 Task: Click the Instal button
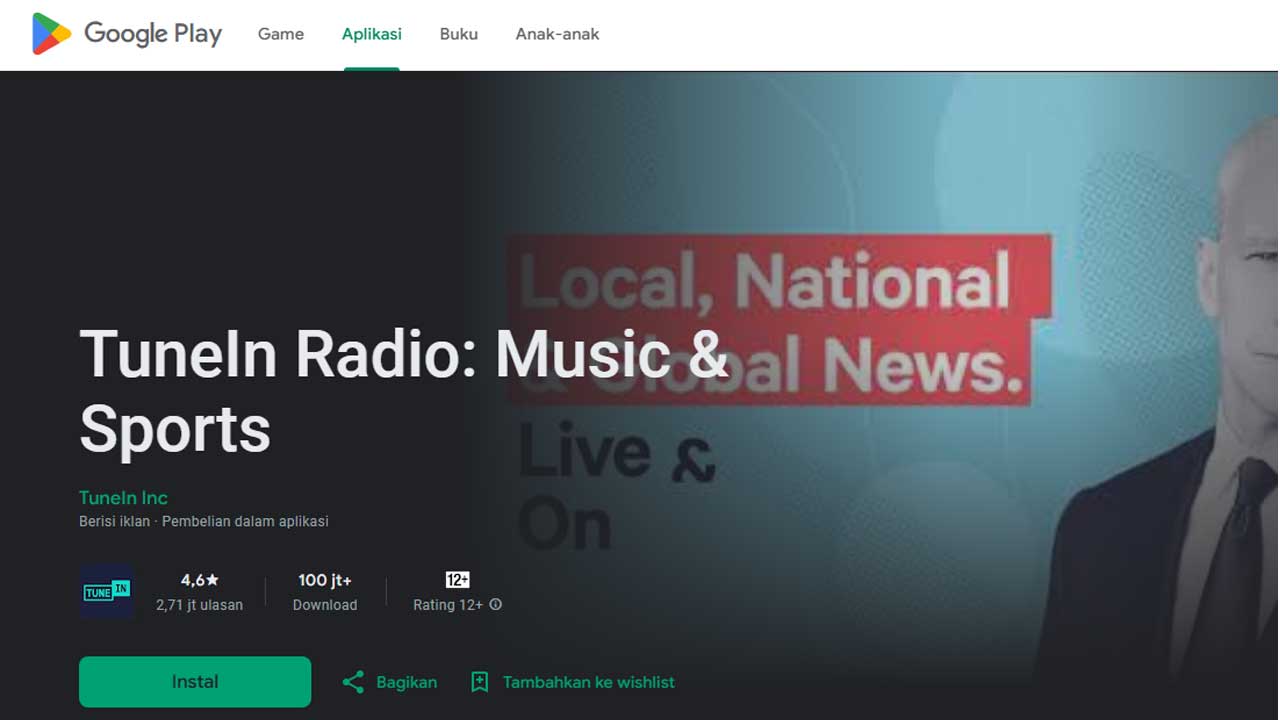click(195, 682)
